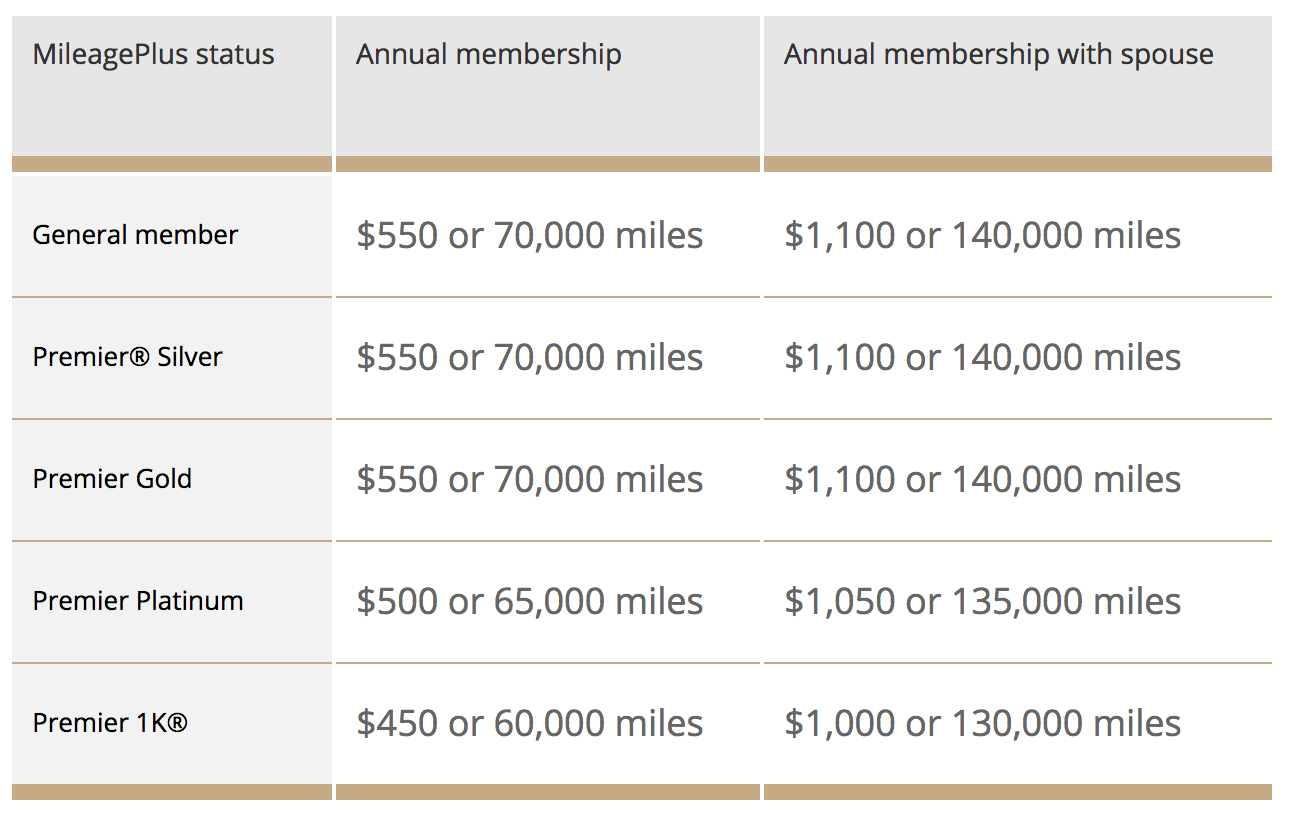Click the $1,000 or 130,000 miles cell
The image size is (1290, 814).
tap(982, 724)
